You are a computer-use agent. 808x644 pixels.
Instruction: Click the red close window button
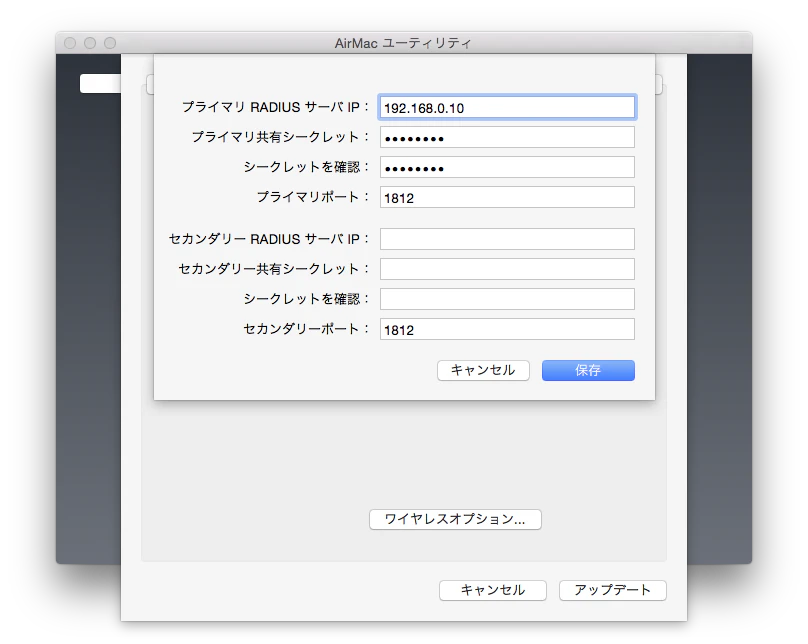point(70,43)
